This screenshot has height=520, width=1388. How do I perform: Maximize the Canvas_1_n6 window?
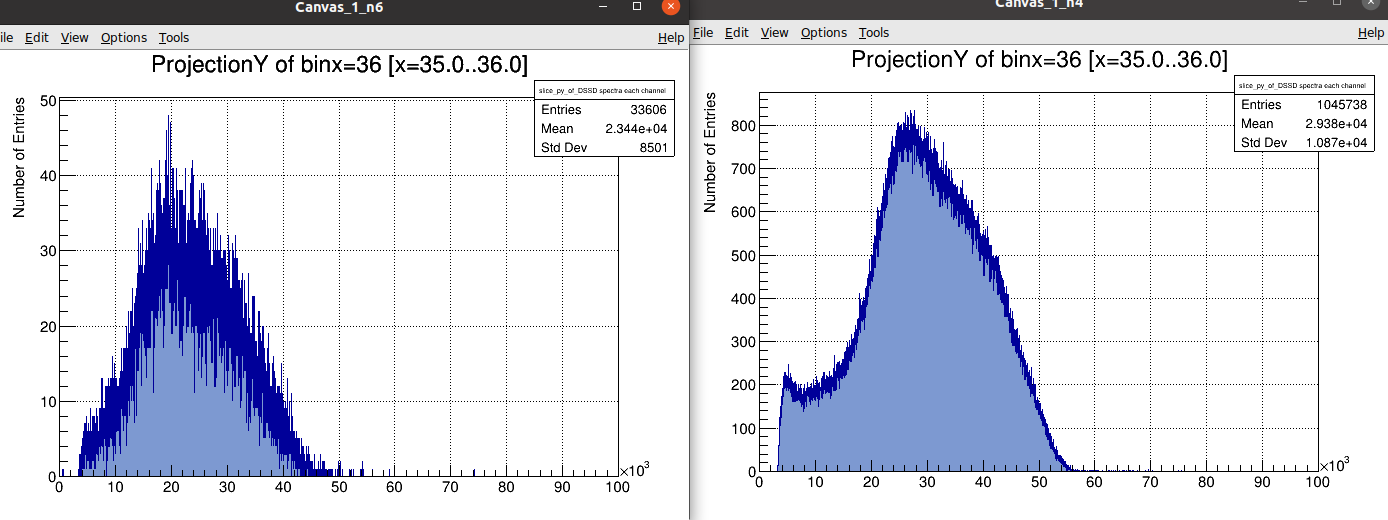point(637,6)
